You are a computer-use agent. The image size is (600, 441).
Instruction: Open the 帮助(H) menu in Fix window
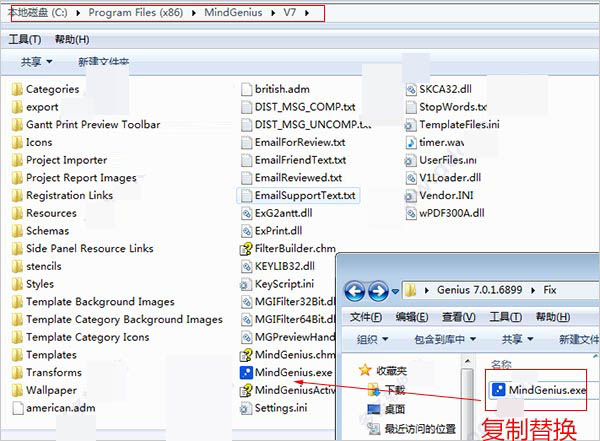[553, 317]
